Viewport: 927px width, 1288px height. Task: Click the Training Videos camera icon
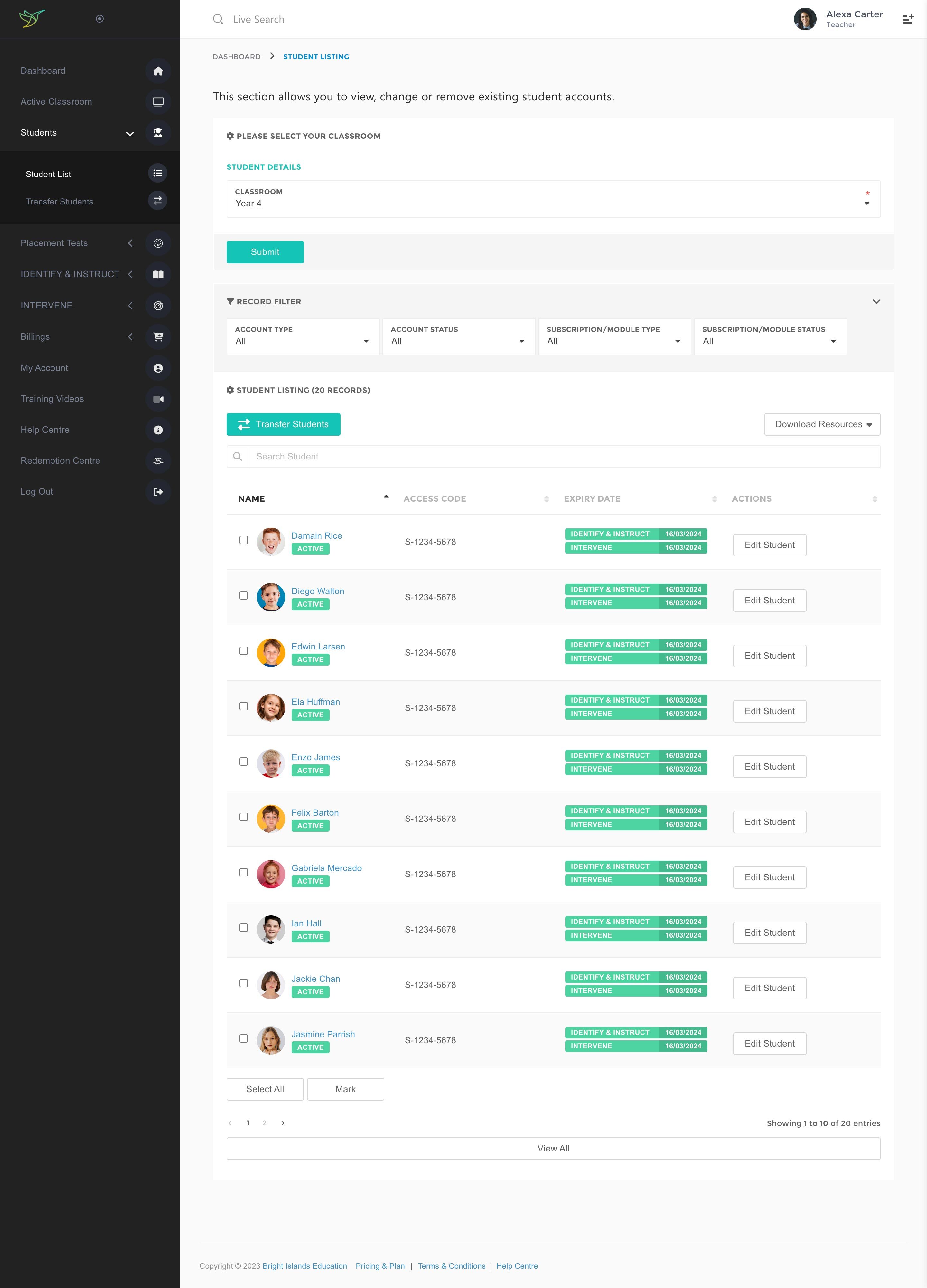pos(158,399)
